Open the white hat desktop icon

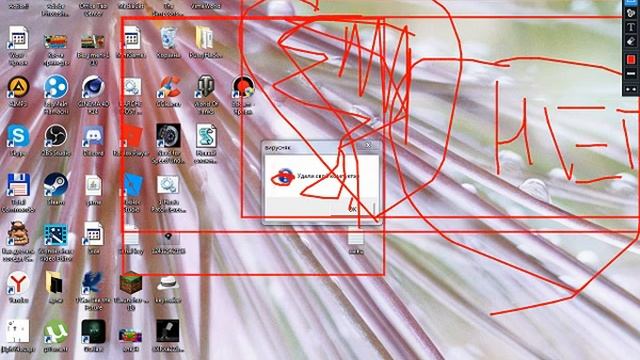[x=167, y=286]
